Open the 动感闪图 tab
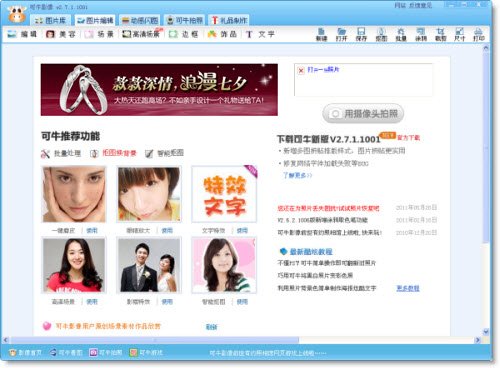 tap(140, 20)
